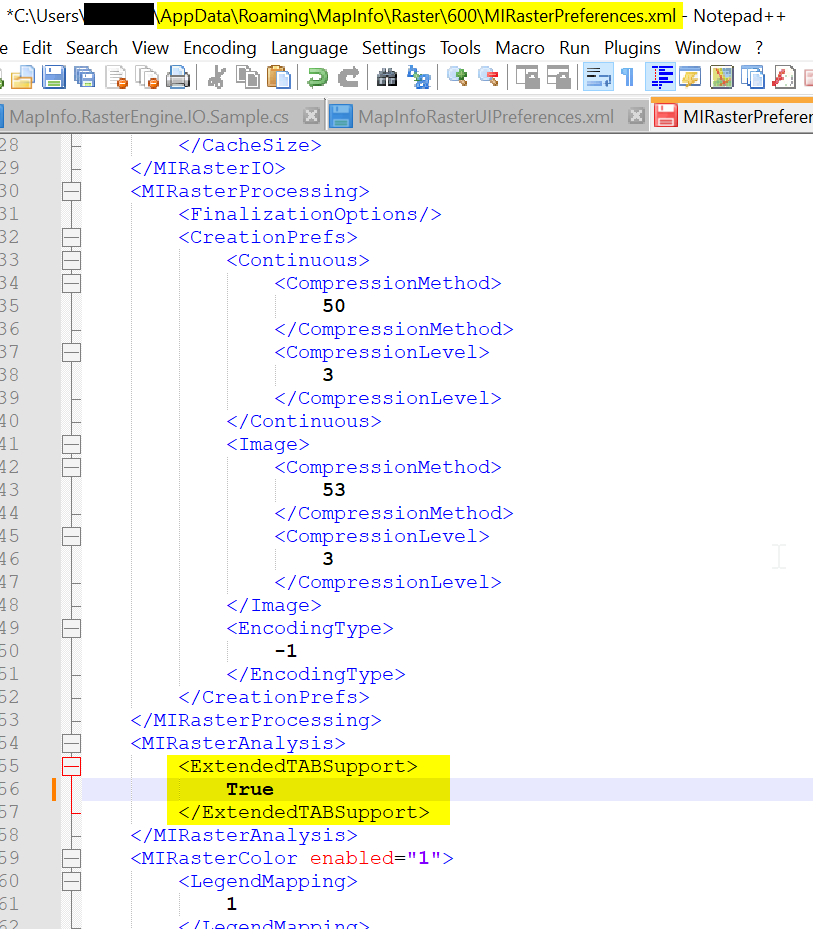Collapse the MIRasterColor fold marker
Image resolution: width=813 pixels, height=929 pixels.
71,859
